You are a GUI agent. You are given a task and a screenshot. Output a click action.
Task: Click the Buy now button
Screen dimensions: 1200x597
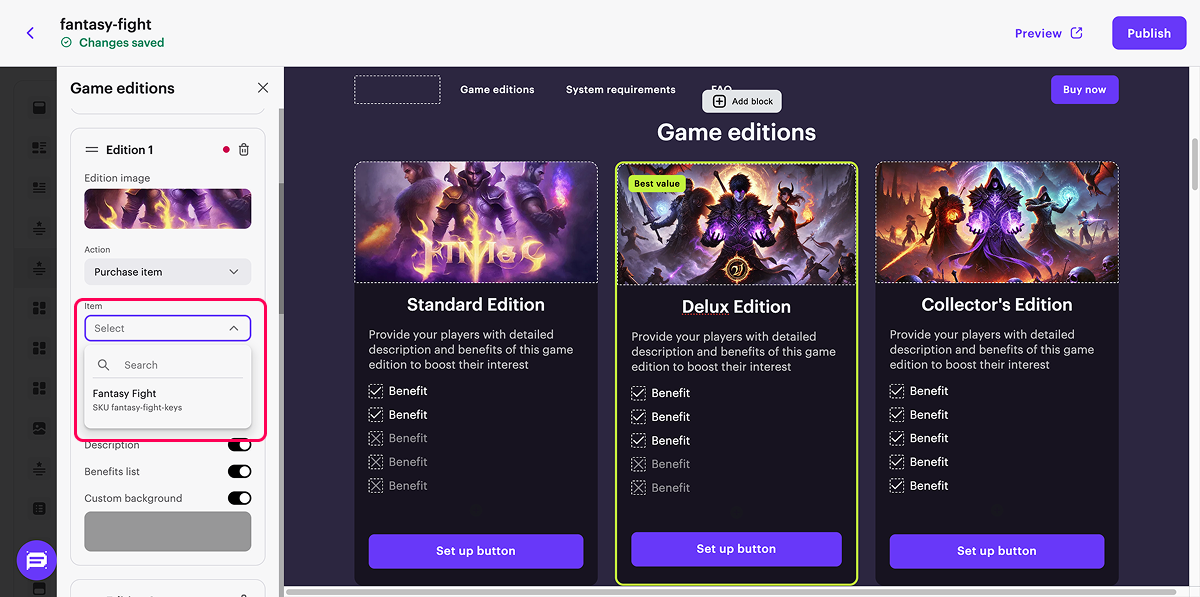[1084, 90]
